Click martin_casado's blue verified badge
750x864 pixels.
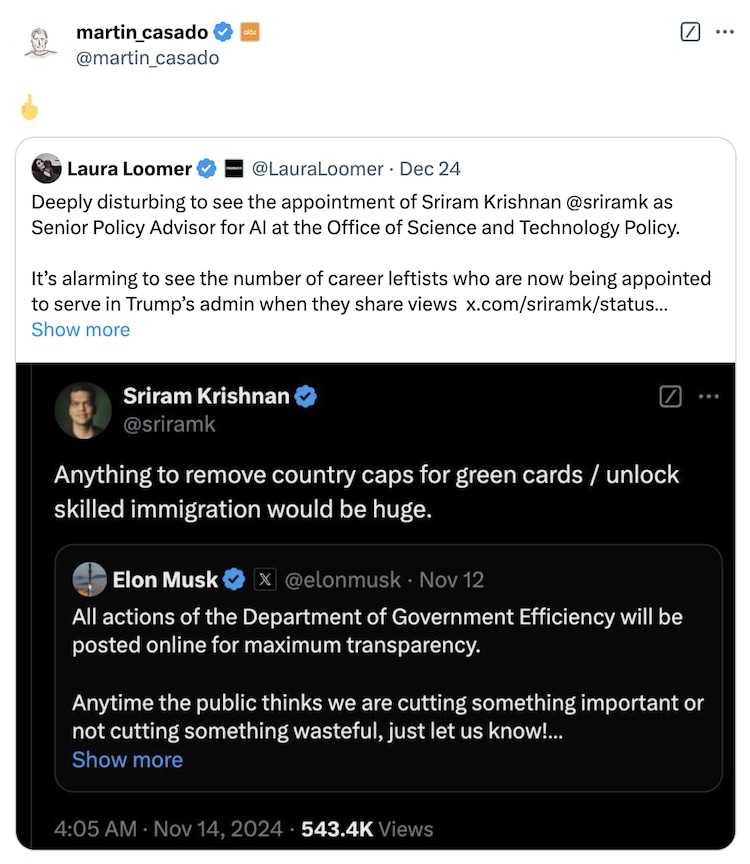point(224,32)
